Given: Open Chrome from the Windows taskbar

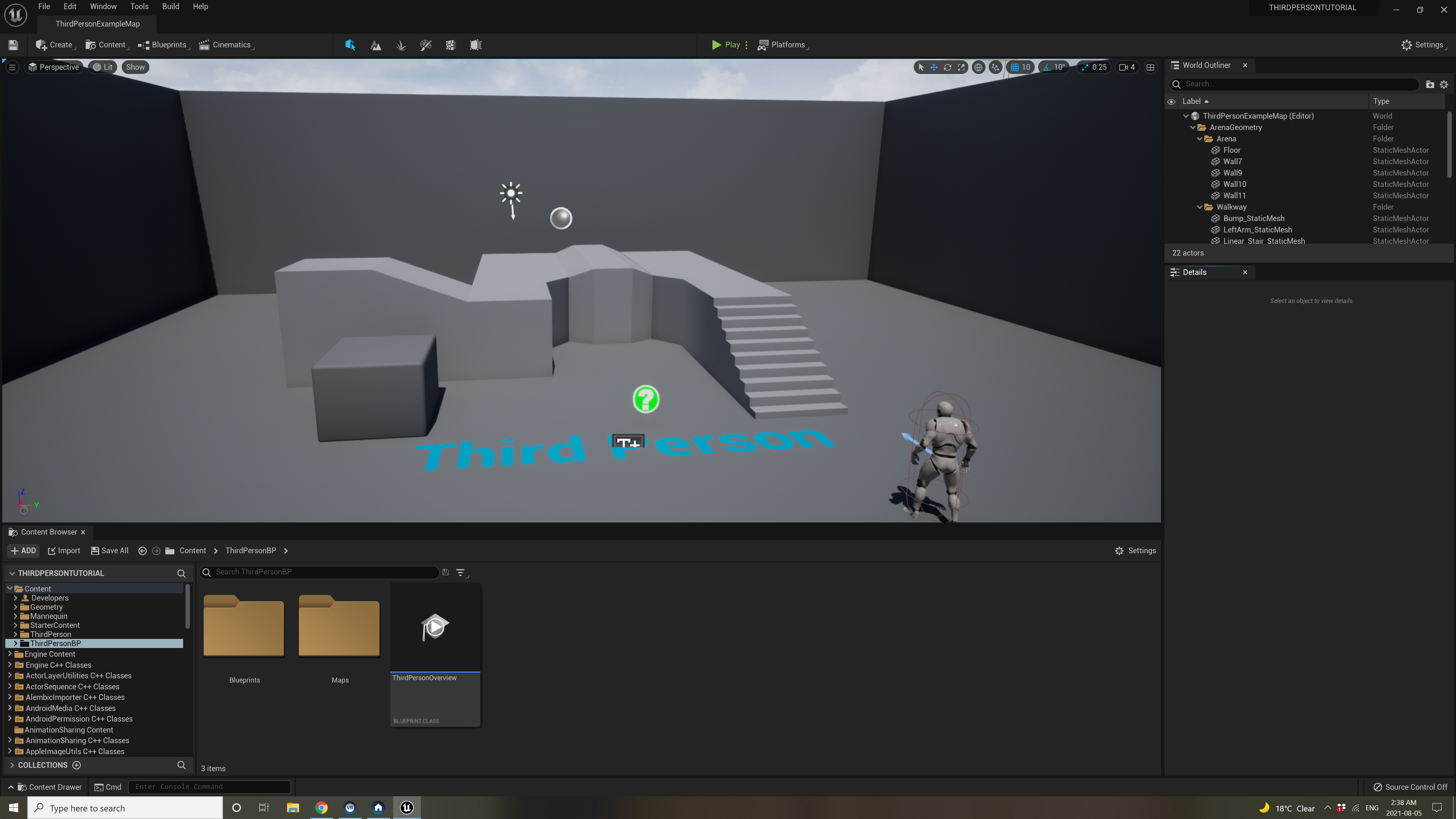Looking at the screenshot, I should (321, 807).
